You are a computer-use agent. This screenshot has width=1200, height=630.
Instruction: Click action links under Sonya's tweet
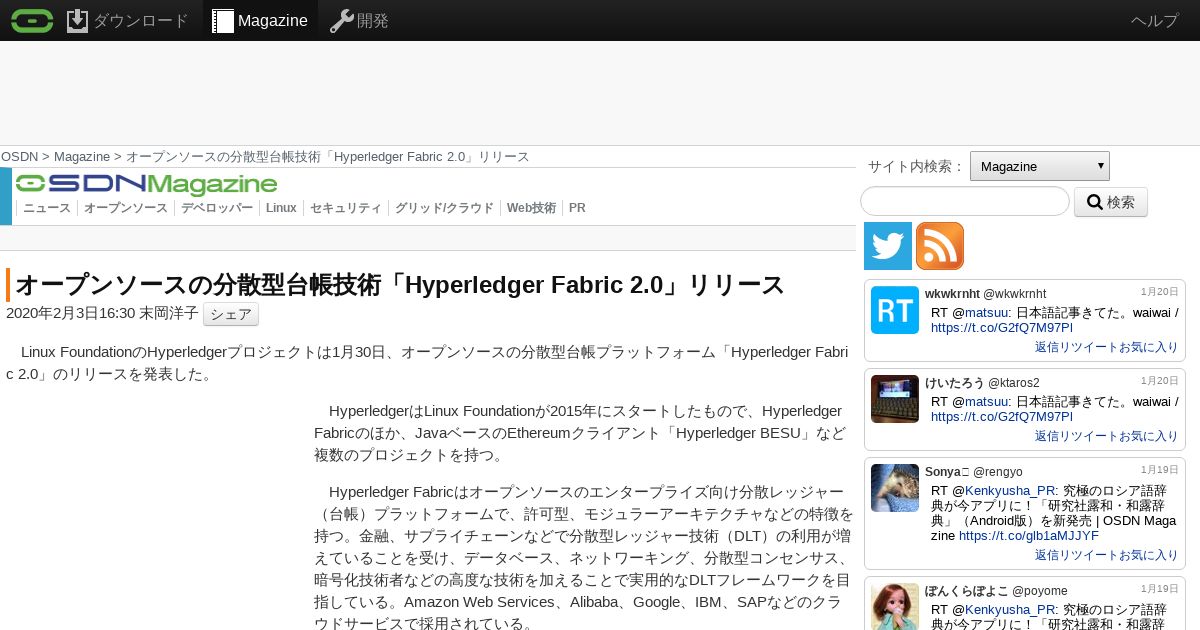[1106, 555]
